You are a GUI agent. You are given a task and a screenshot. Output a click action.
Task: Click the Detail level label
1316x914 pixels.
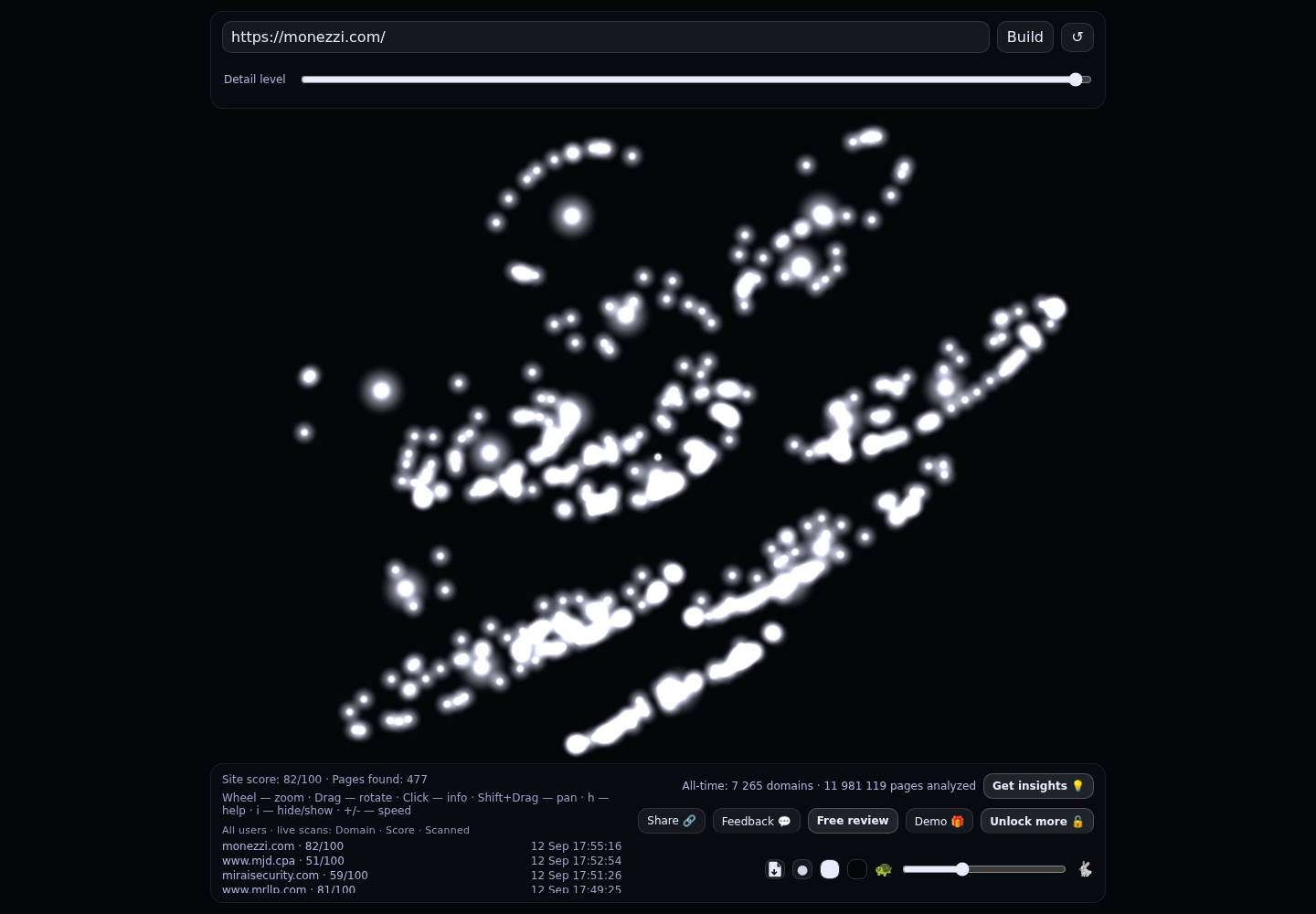(255, 80)
